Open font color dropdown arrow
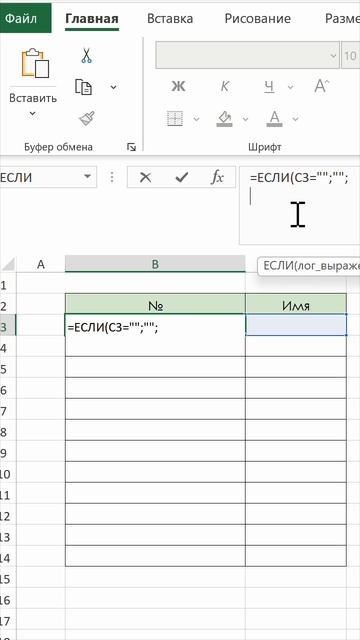Image resolution: width=360 pixels, height=640 pixels. (x=296, y=119)
